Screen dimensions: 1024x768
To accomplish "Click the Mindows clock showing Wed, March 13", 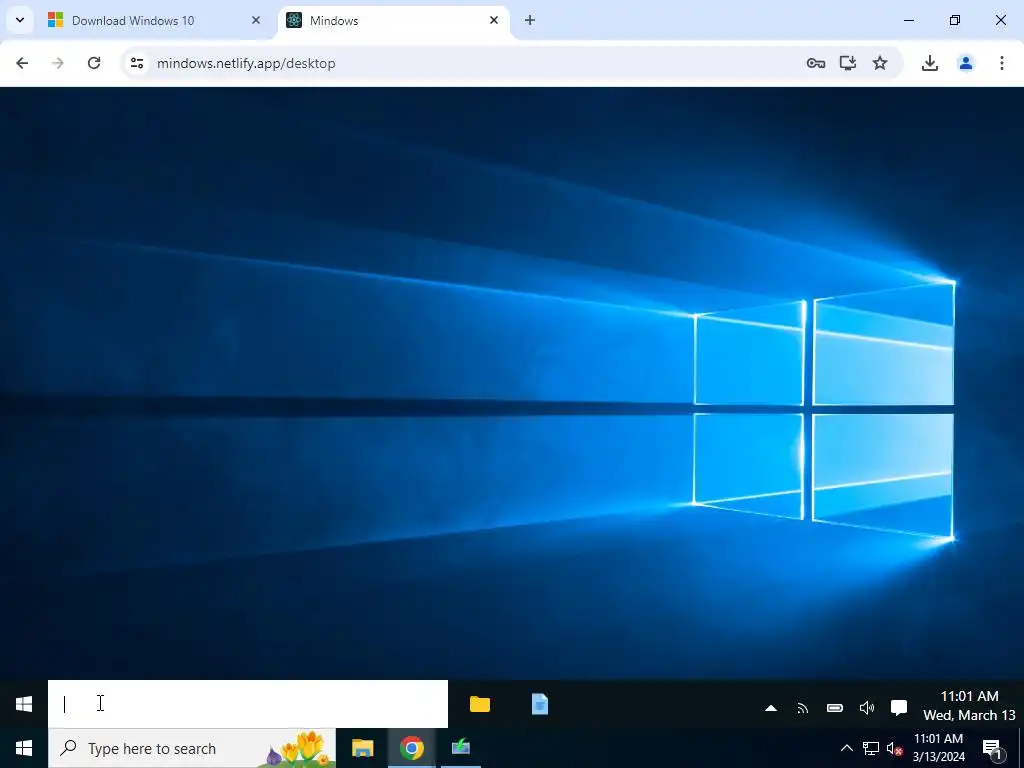I will click(969, 705).
